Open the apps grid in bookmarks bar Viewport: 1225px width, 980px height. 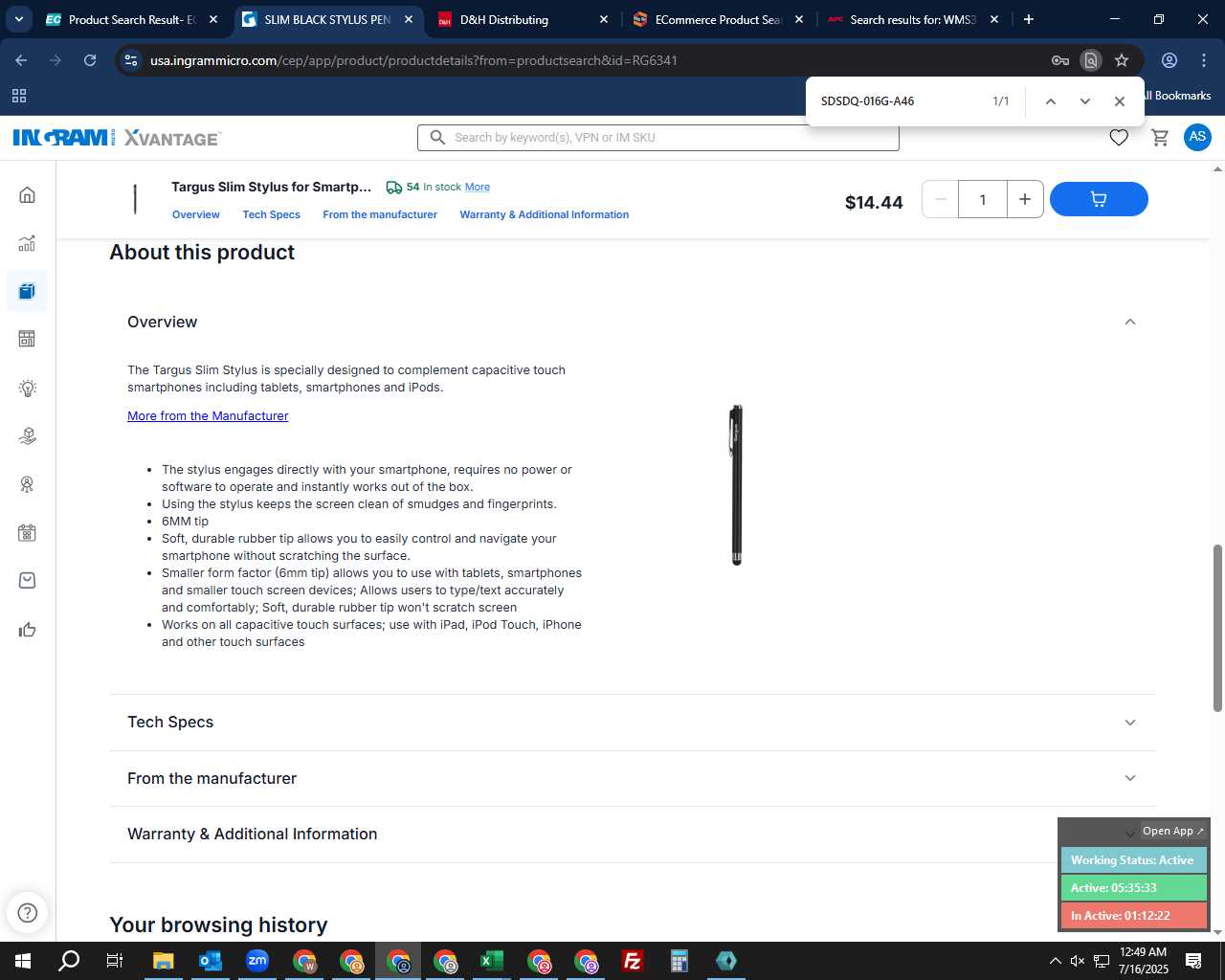[x=19, y=96]
